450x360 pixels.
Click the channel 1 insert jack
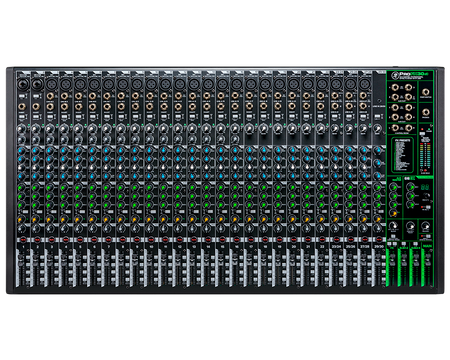(x=21, y=107)
